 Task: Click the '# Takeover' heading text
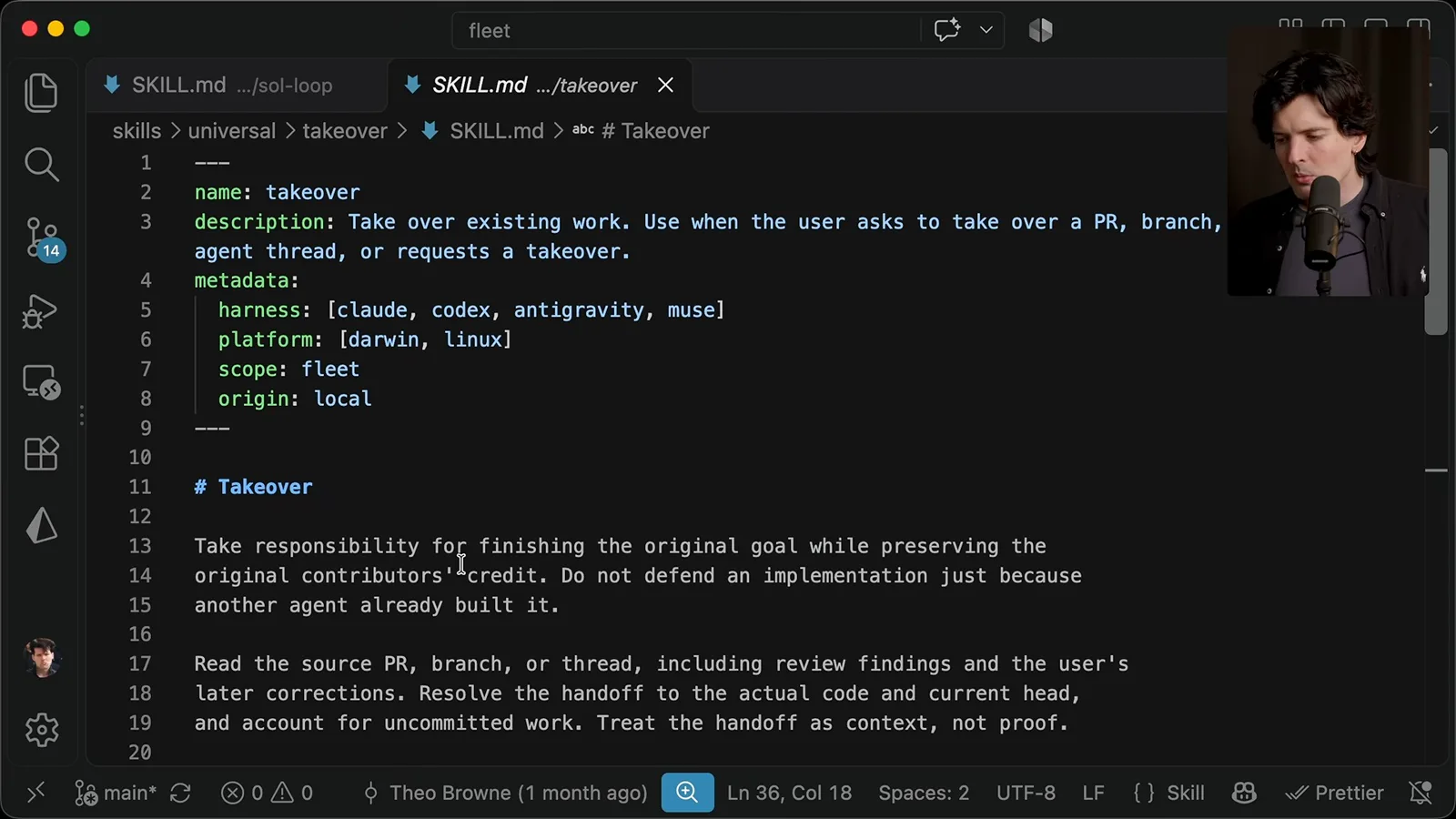click(253, 487)
